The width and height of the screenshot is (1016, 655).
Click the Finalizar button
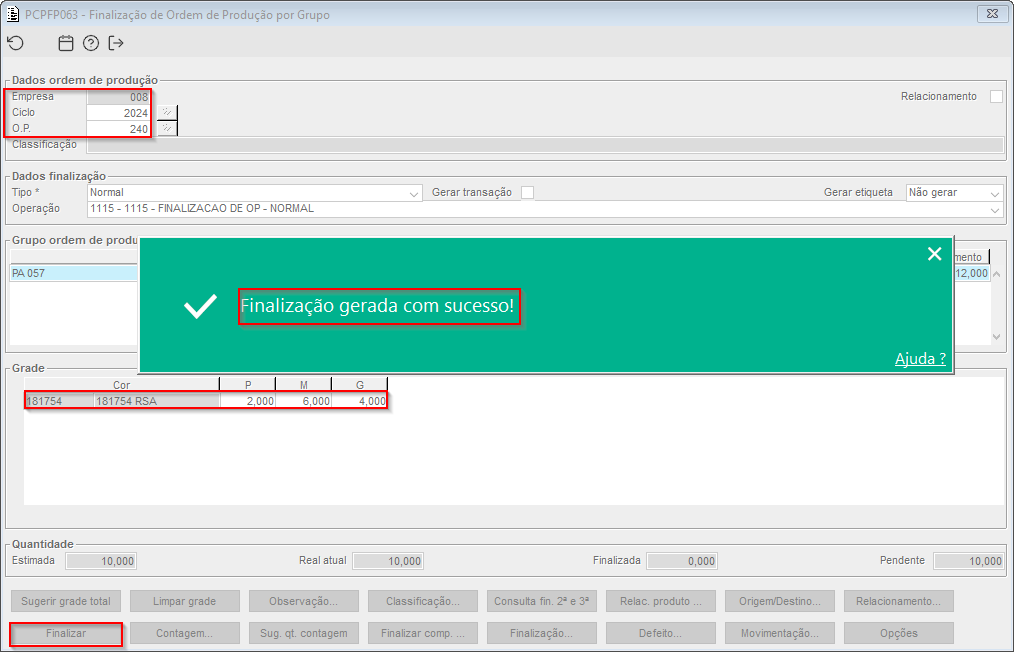click(66, 633)
